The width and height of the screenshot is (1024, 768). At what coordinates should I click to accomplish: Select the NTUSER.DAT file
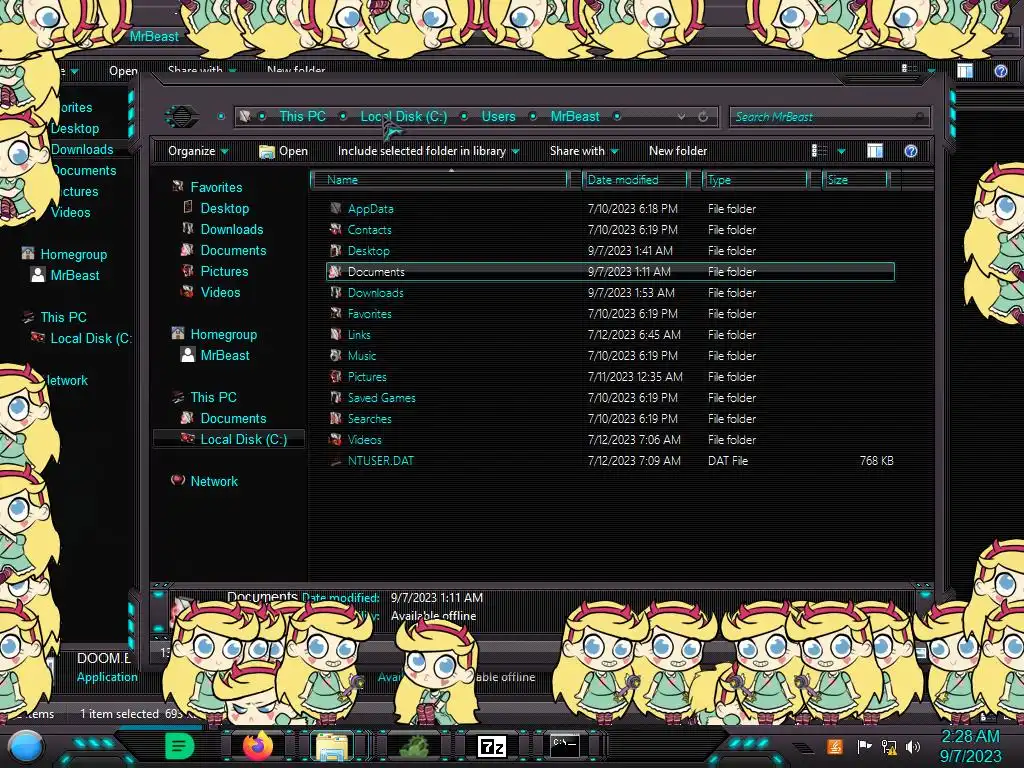[x=381, y=460]
